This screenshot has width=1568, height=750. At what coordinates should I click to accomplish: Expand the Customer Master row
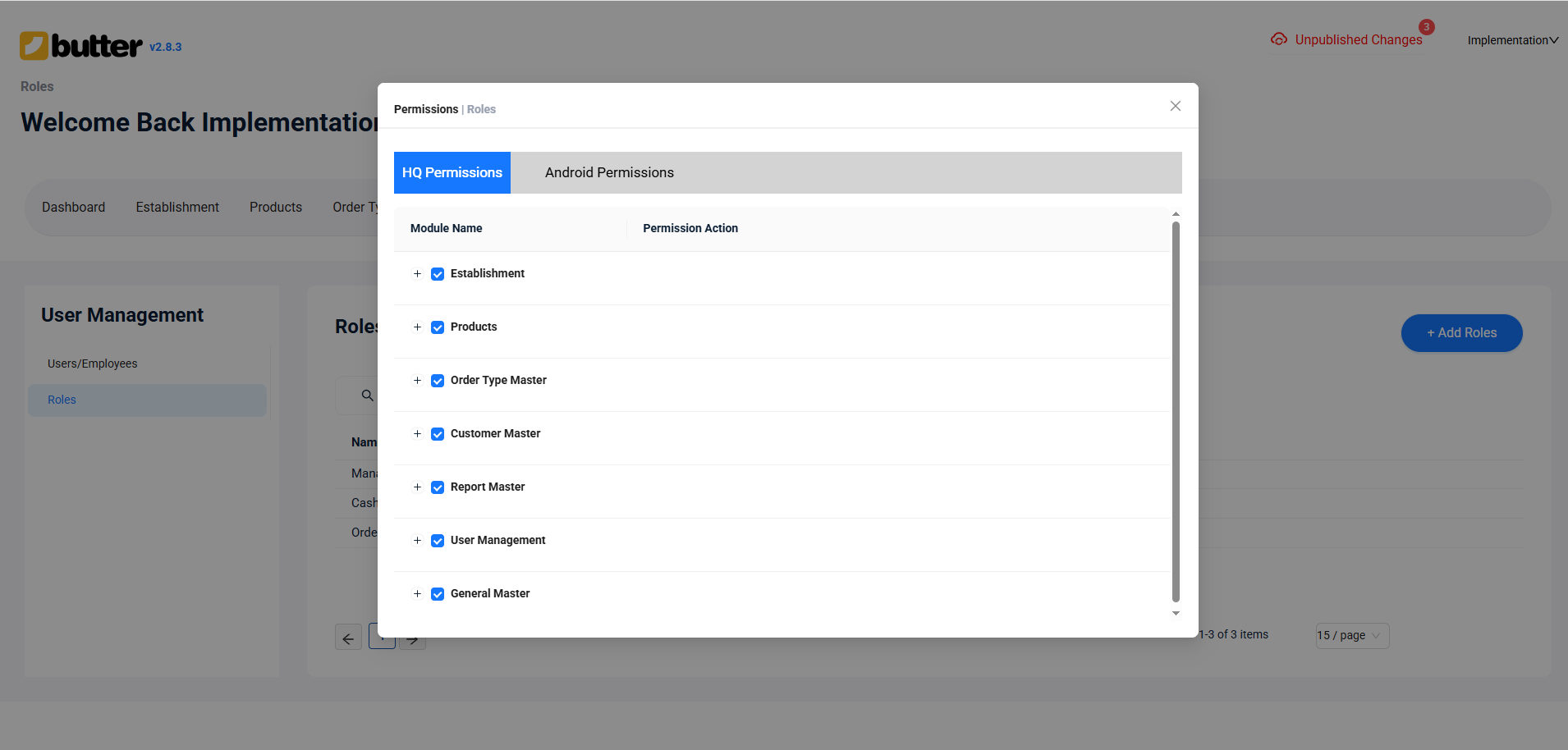click(417, 434)
